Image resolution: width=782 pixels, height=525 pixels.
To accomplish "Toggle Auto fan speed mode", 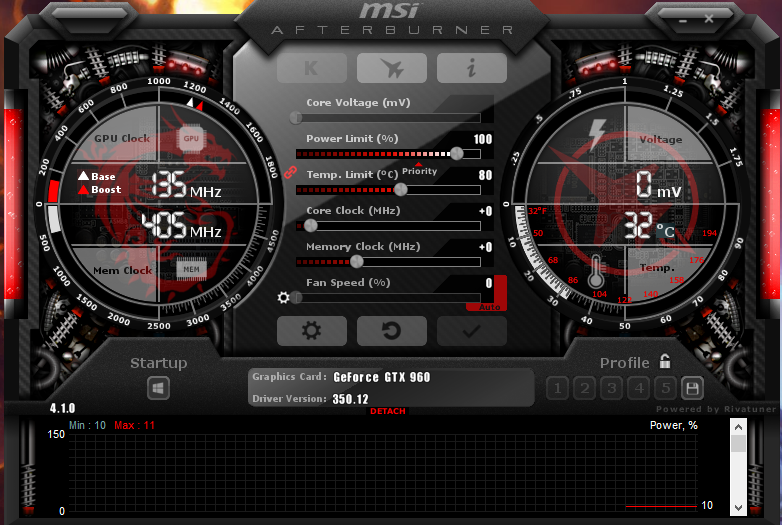I will tap(489, 307).
